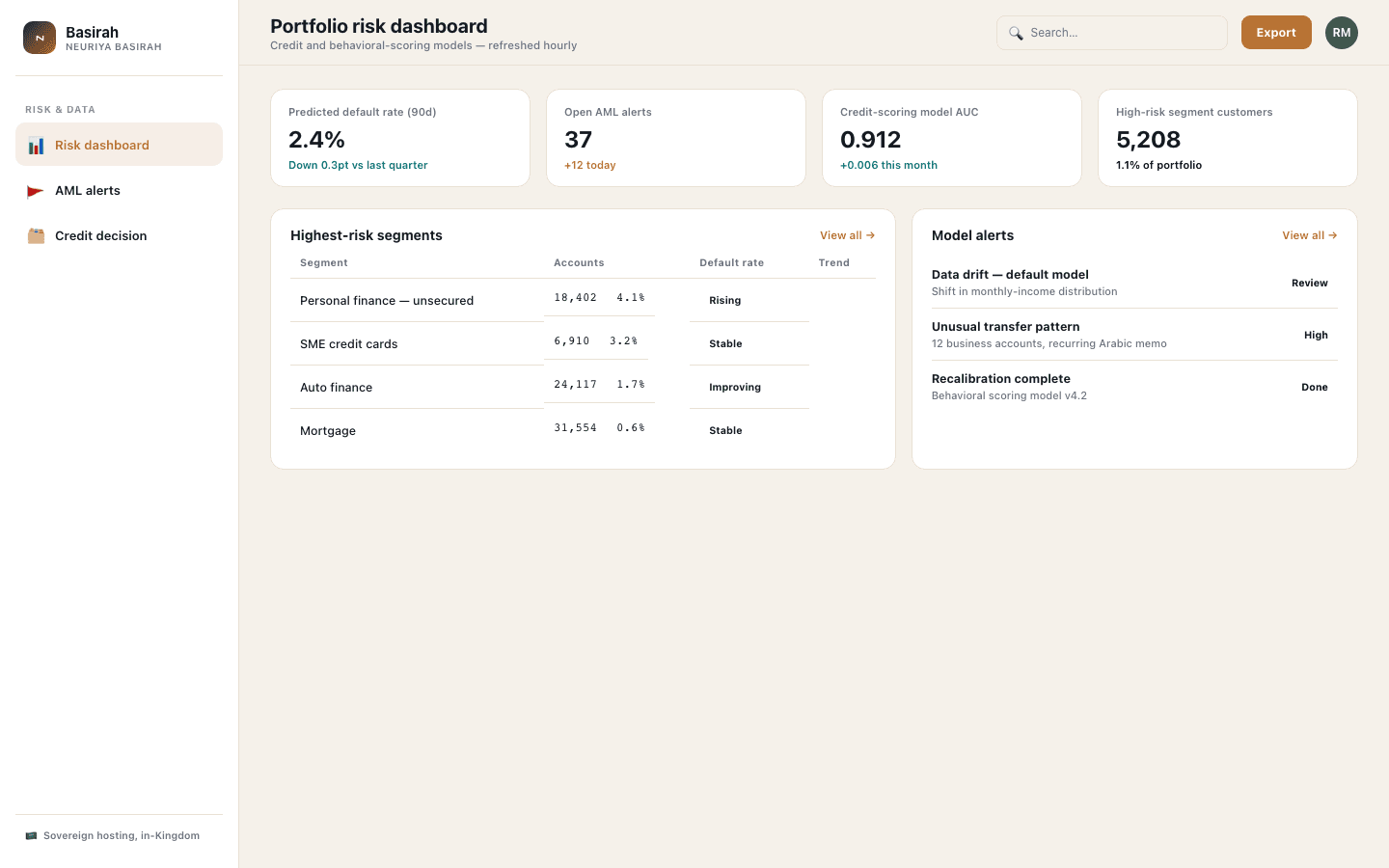Image resolution: width=1389 pixels, height=868 pixels.
Task: Open the Risk dashboard menu item
Action: [x=119, y=145]
